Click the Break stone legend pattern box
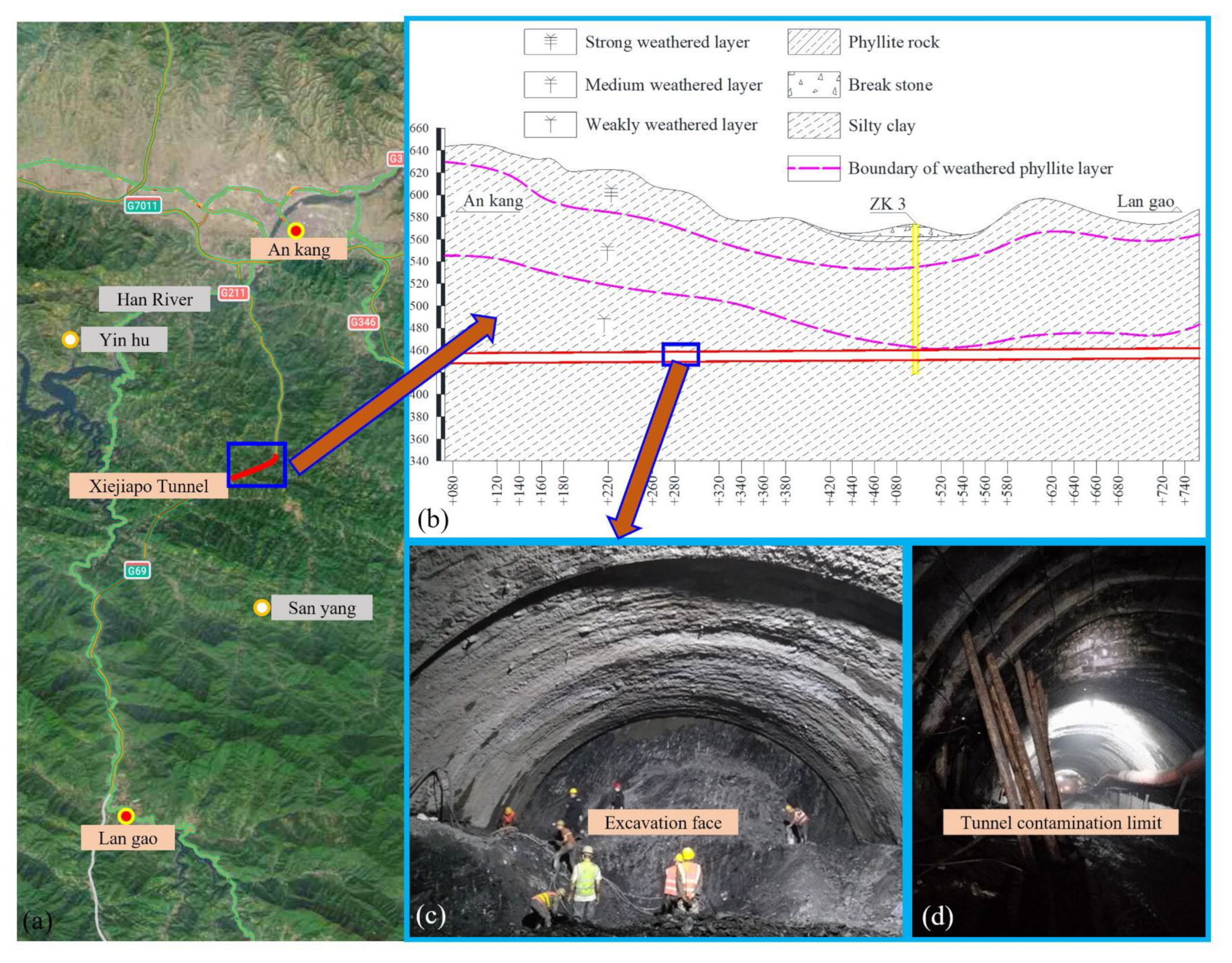Viewport: 1232px width, 963px height. [813, 85]
